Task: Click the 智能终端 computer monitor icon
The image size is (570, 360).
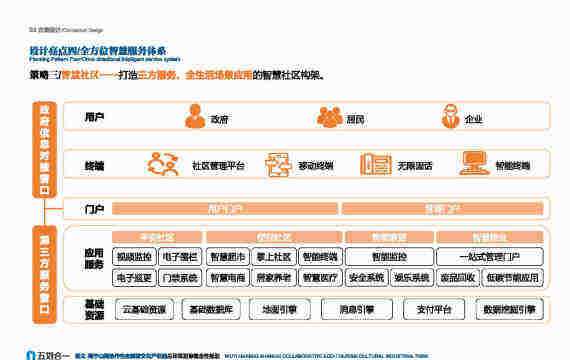Action: tap(473, 163)
